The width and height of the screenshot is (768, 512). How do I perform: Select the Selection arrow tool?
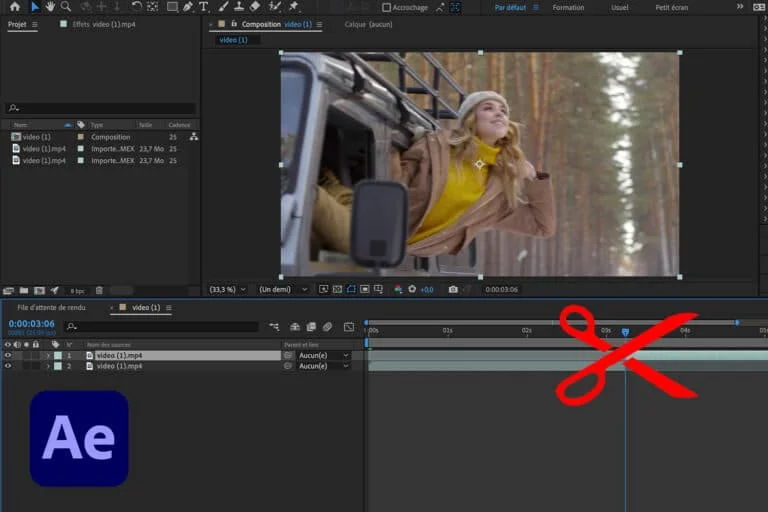coord(35,7)
